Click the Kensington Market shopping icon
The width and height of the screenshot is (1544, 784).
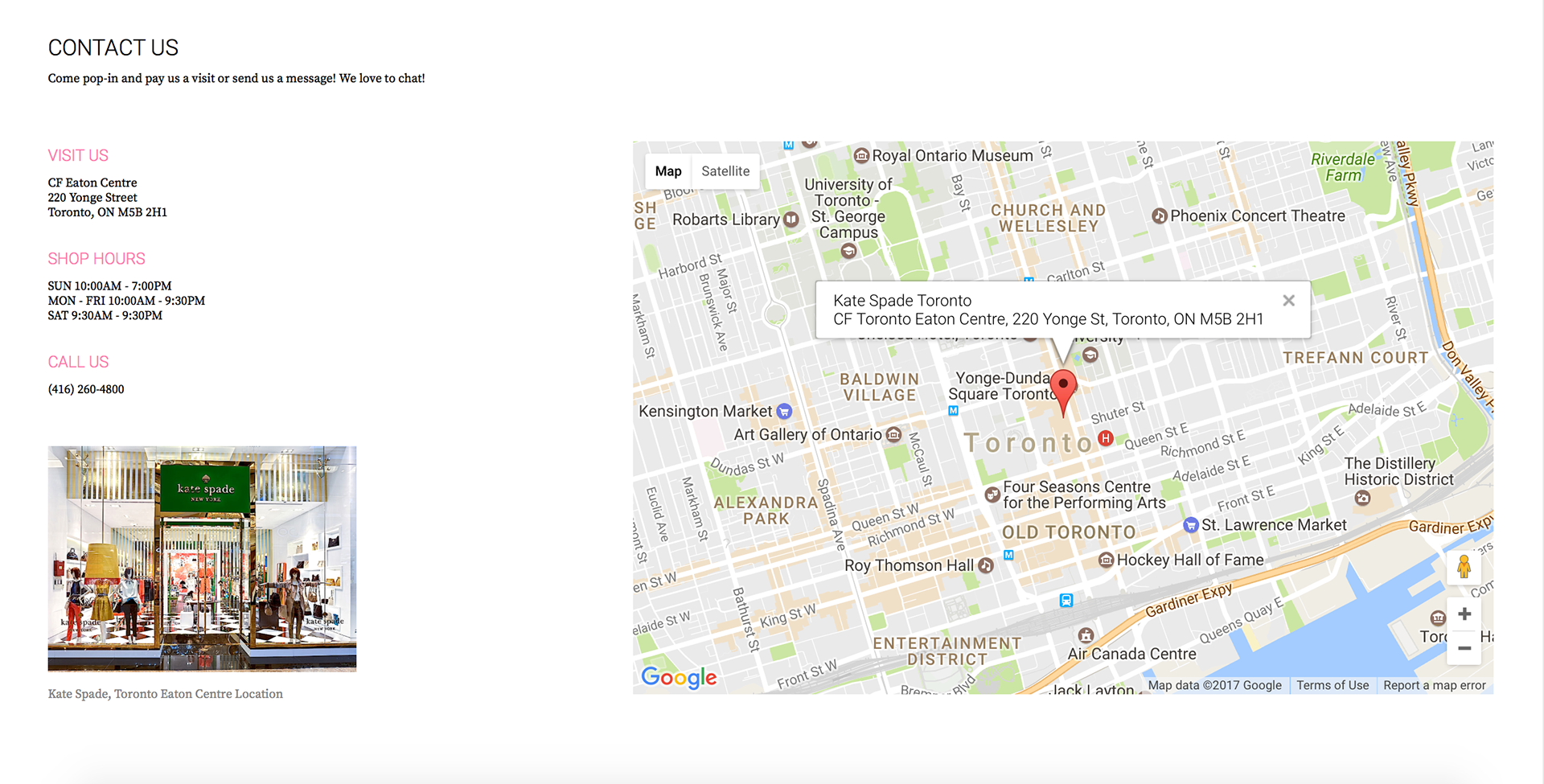(x=784, y=412)
